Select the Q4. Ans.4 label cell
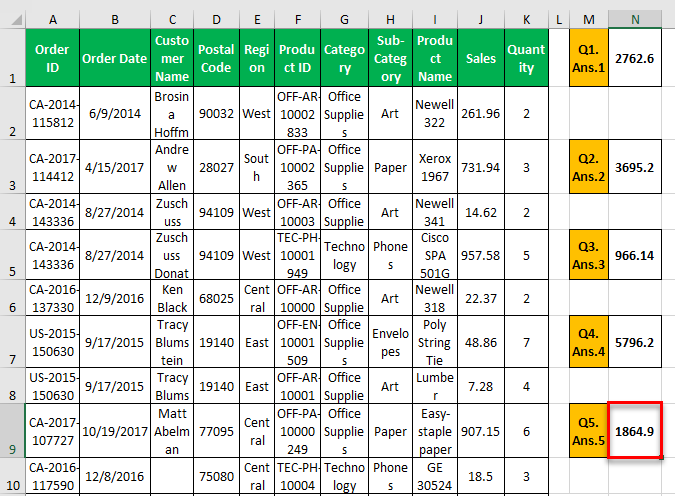The image size is (675, 496). pyautogui.click(x=588, y=342)
